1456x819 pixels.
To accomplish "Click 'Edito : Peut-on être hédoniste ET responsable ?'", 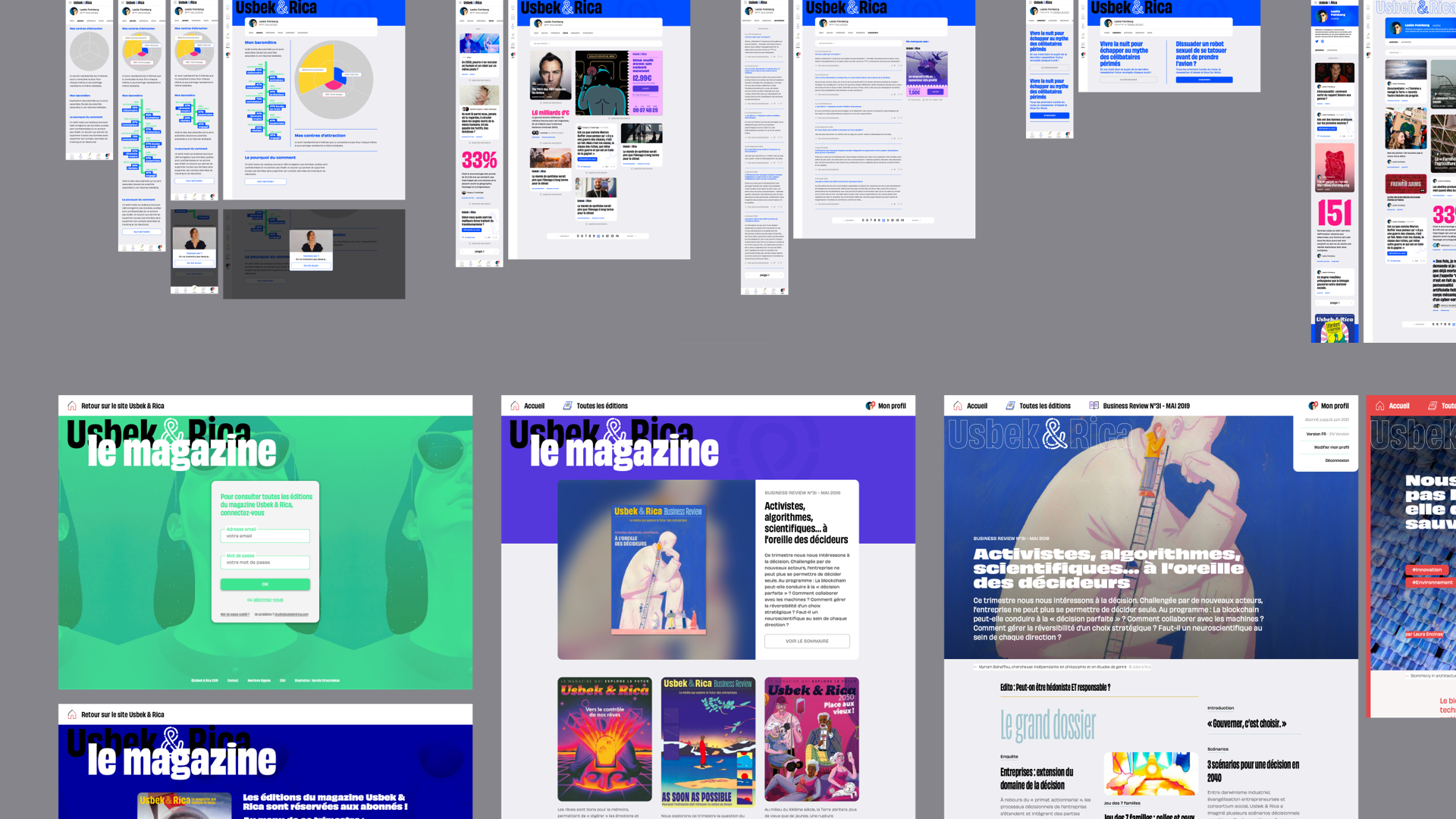I will (x=1056, y=688).
